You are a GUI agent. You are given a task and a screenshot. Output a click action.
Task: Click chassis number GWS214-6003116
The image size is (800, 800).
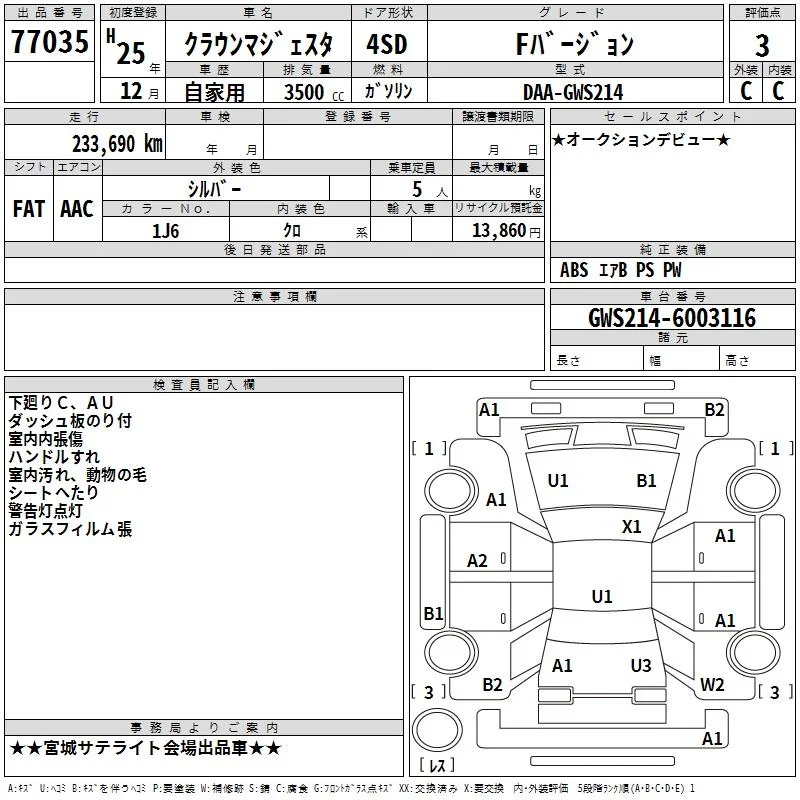coord(672,318)
